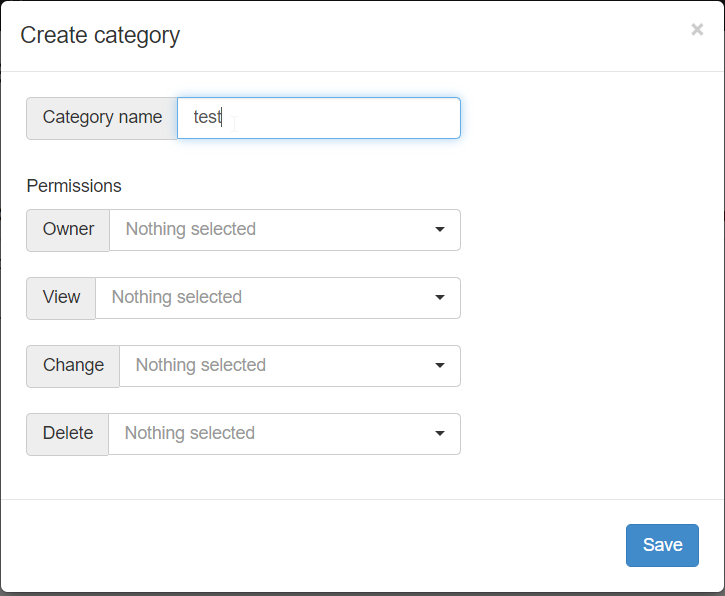Click the caret arrow of Owner dropdown
The width and height of the screenshot is (725, 596).
click(440, 230)
